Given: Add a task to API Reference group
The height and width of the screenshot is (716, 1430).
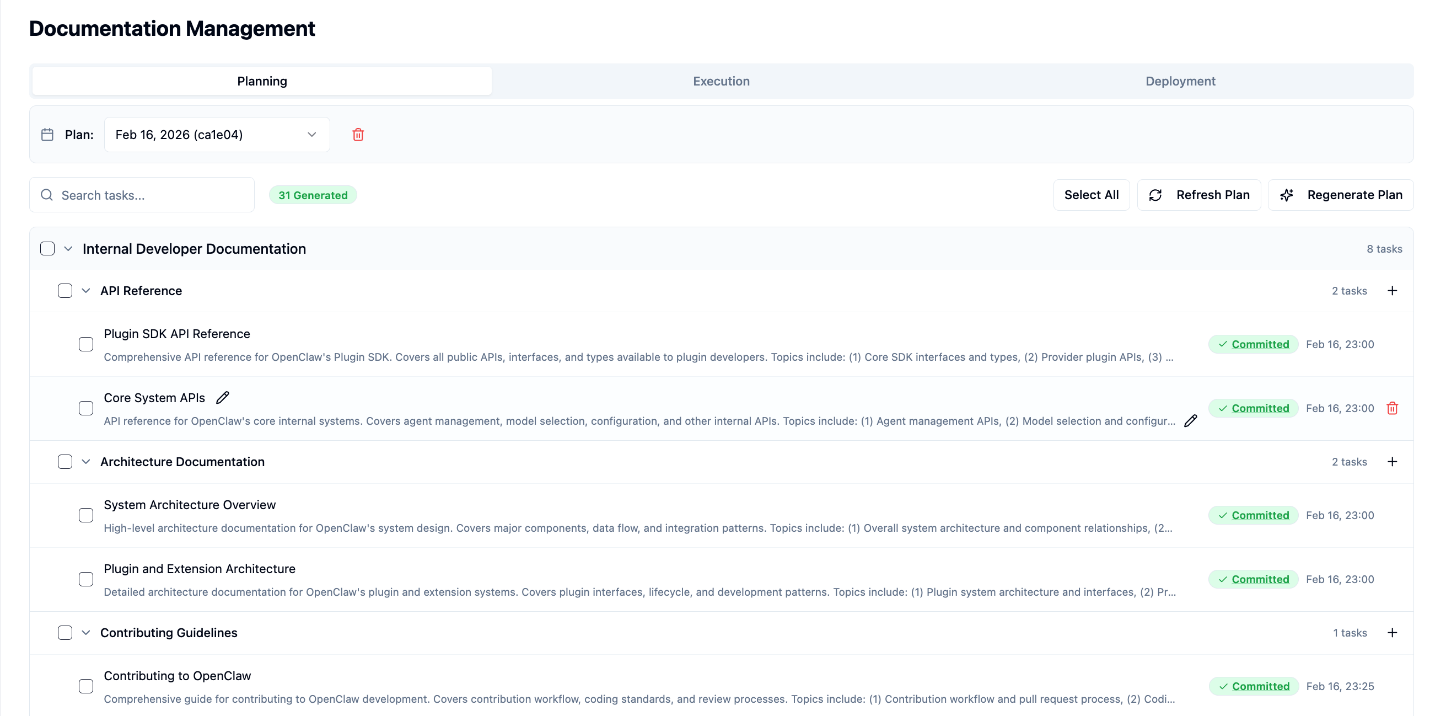Looking at the screenshot, I should 1392,291.
